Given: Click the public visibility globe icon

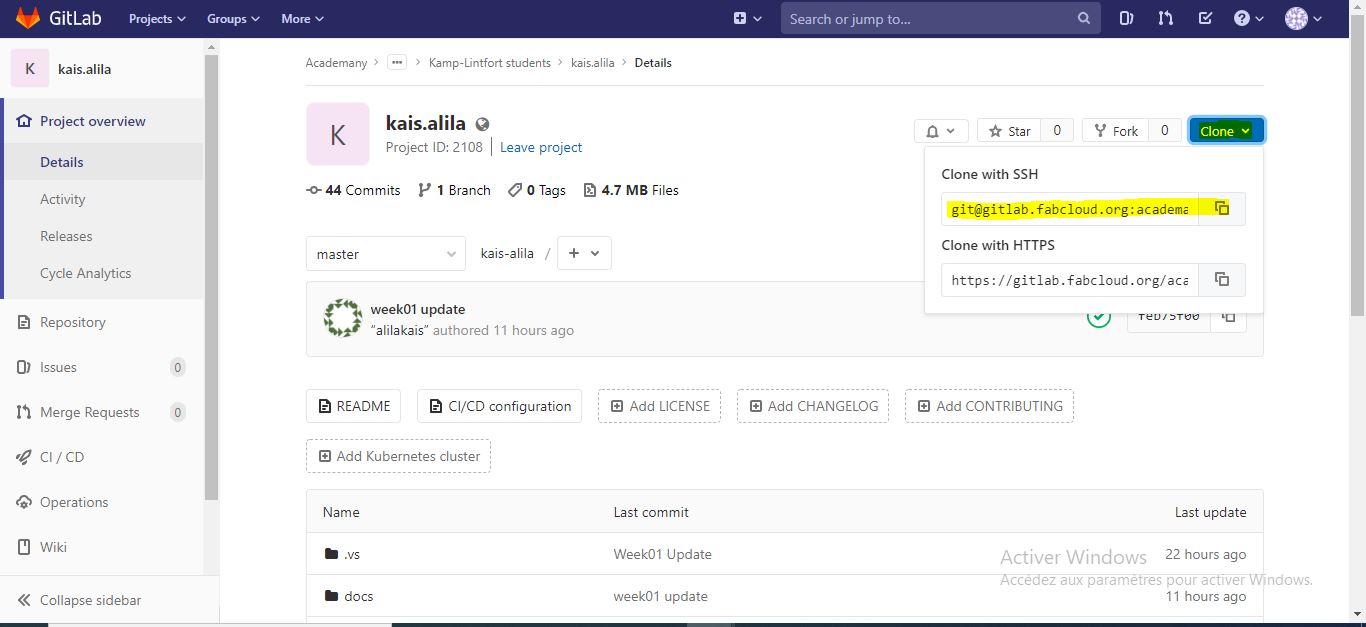Looking at the screenshot, I should [x=482, y=124].
